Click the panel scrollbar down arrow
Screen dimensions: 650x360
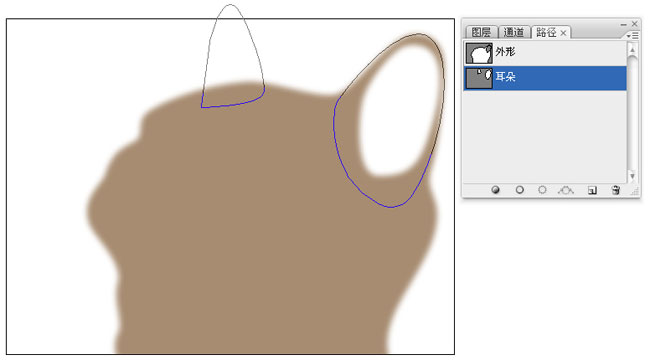click(x=632, y=176)
